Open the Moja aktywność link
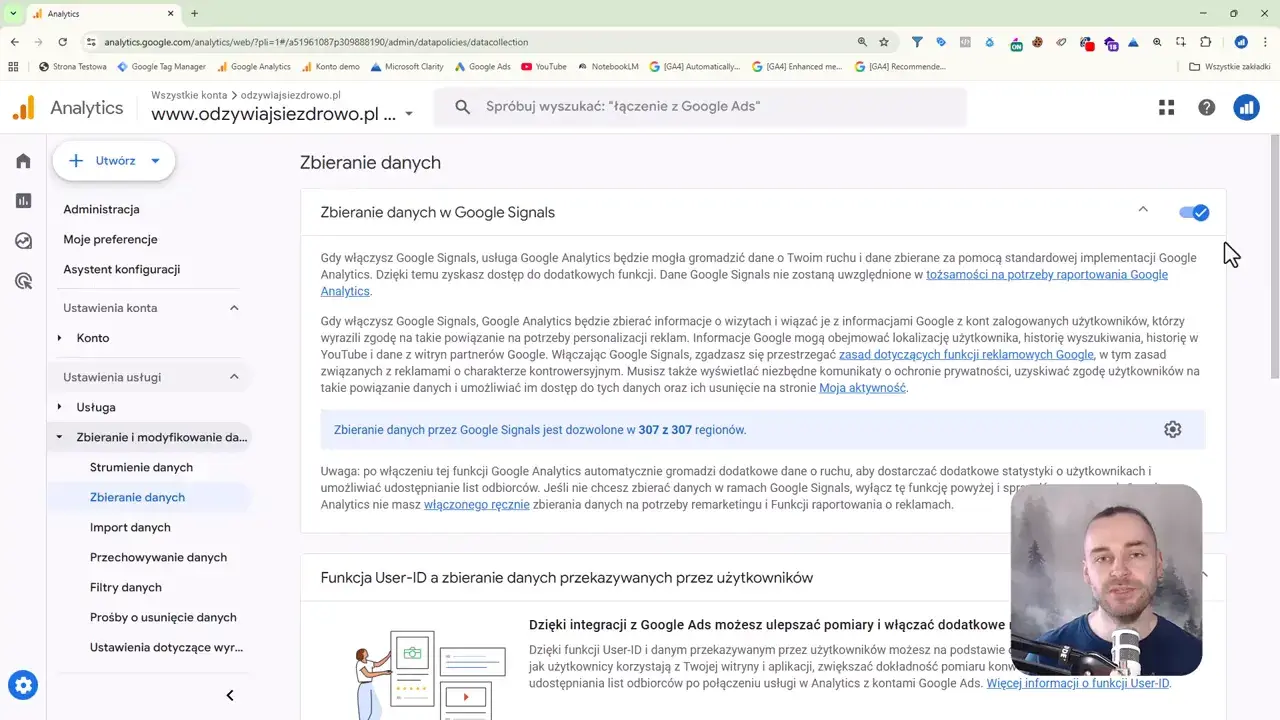 [x=862, y=387]
